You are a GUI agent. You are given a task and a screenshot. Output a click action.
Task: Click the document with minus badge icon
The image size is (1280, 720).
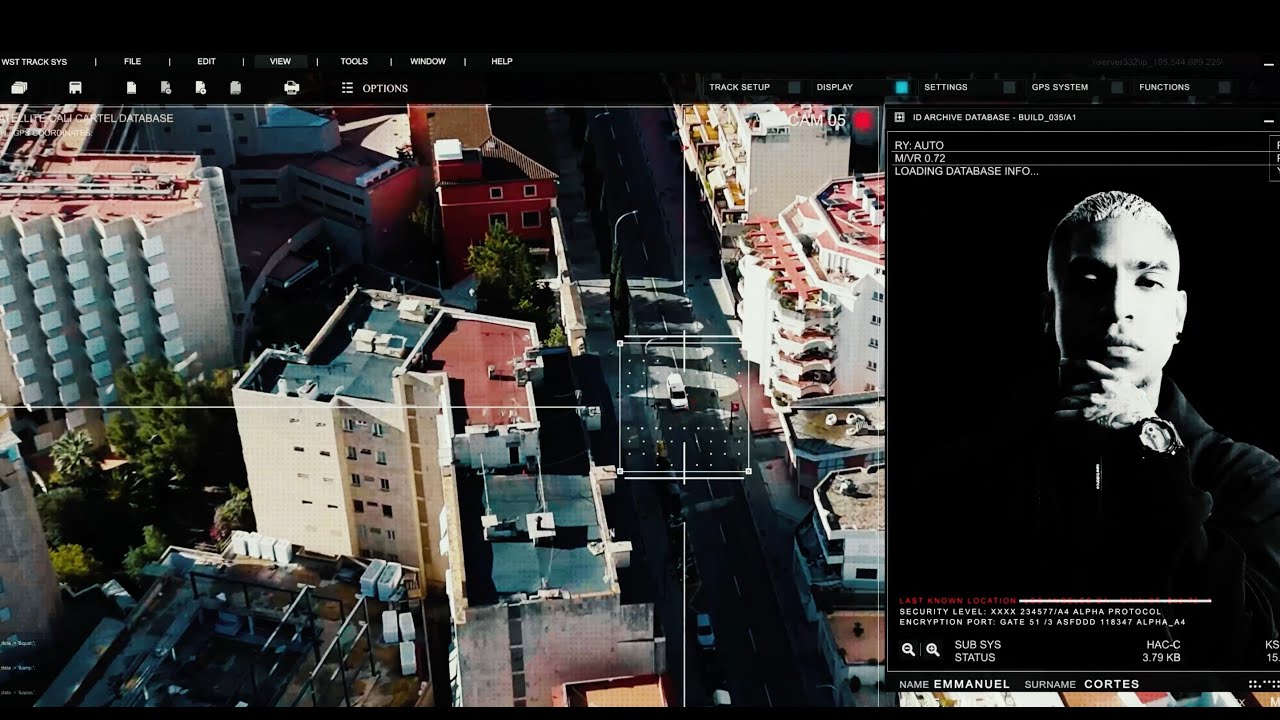click(x=166, y=88)
